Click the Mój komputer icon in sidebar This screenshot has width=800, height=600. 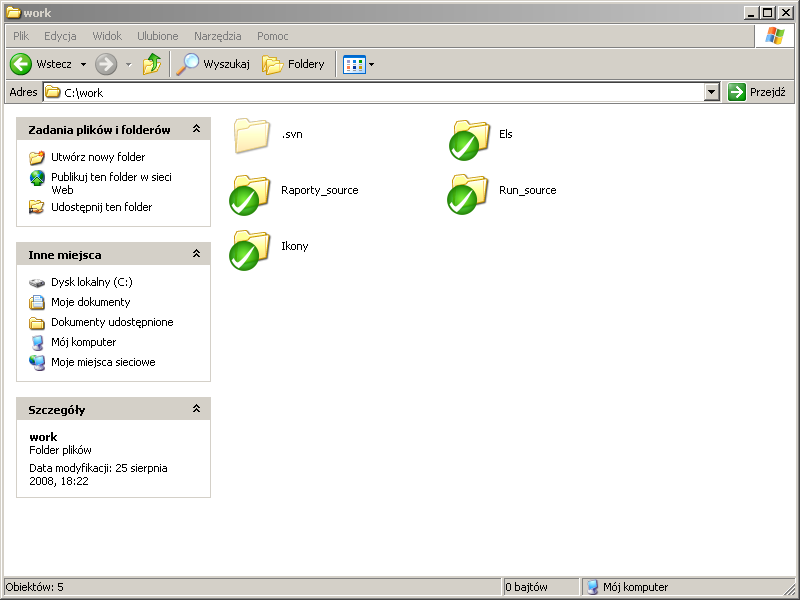[x=37, y=343]
